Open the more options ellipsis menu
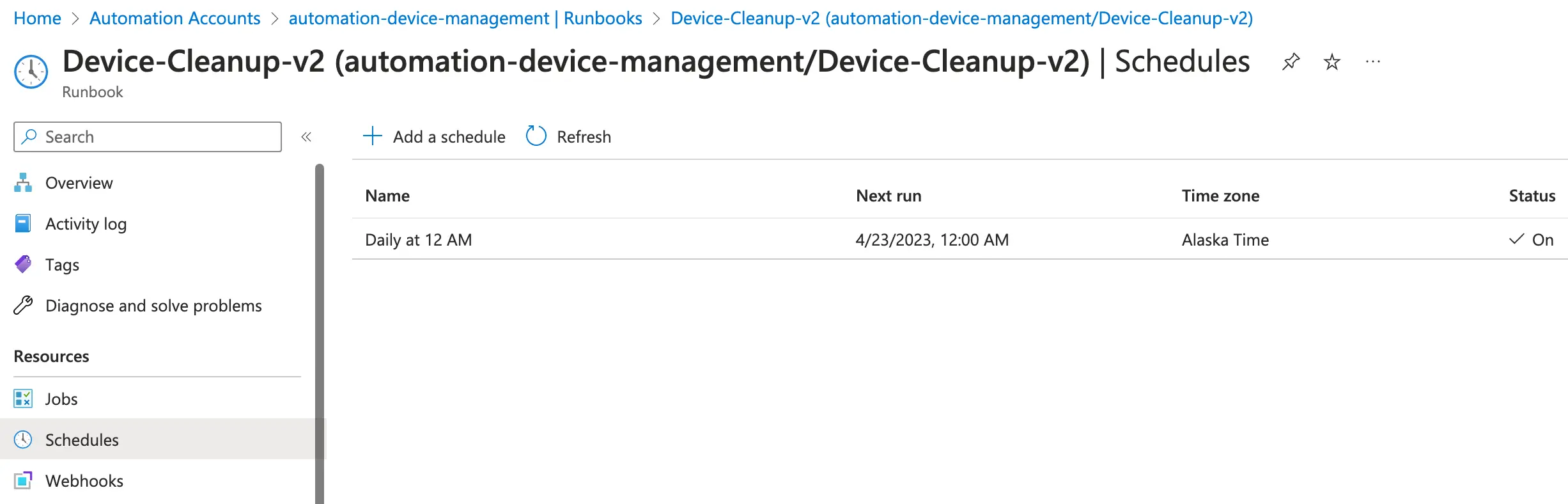The image size is (1568, 504). pyautogui.click(x=1372, y=62)
